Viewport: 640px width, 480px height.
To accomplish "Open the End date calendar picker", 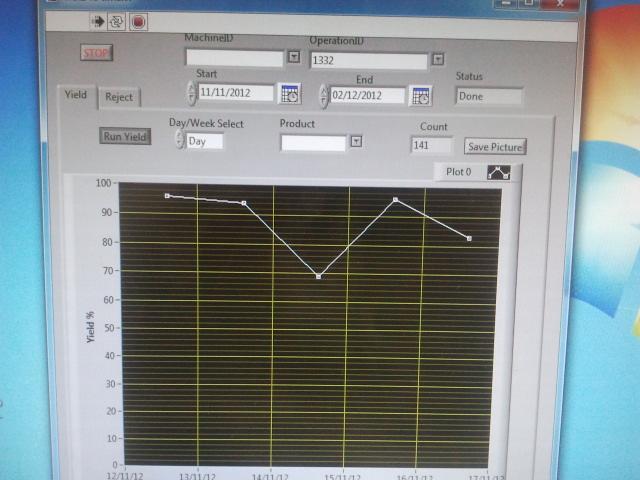I will click(x=420, y=96).
